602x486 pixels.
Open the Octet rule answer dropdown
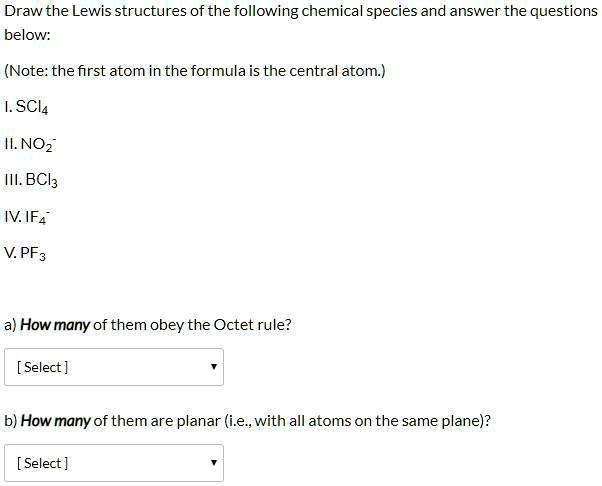pos(114,367)
